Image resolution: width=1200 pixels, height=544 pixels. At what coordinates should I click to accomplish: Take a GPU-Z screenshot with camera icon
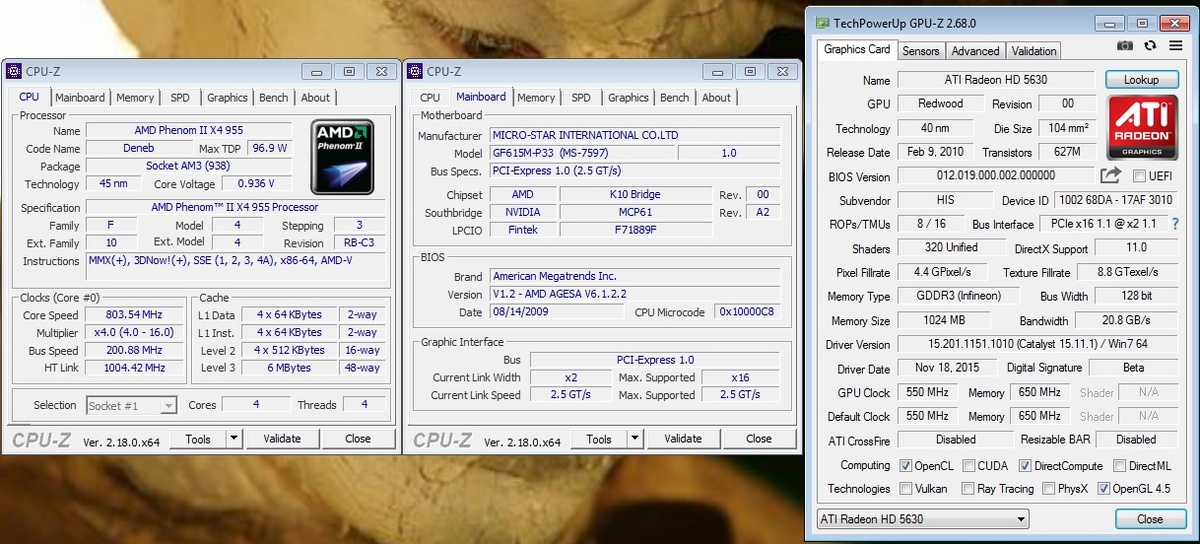coord(1125,46)
